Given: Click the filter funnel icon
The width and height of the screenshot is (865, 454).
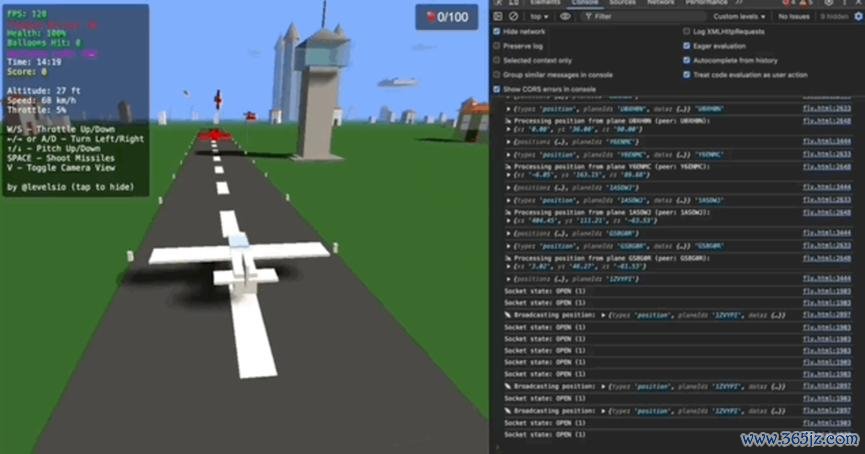Looking at the screenshot, I should pyautogui.click(x=589, y=17).
